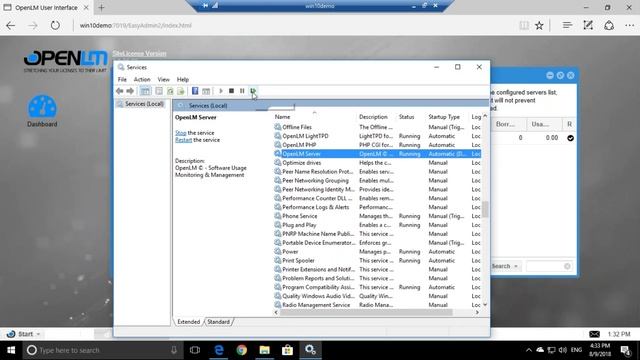Click the search input field in OpenLM panel
This screenshot has width=640, height=360.
coord(549,266)
